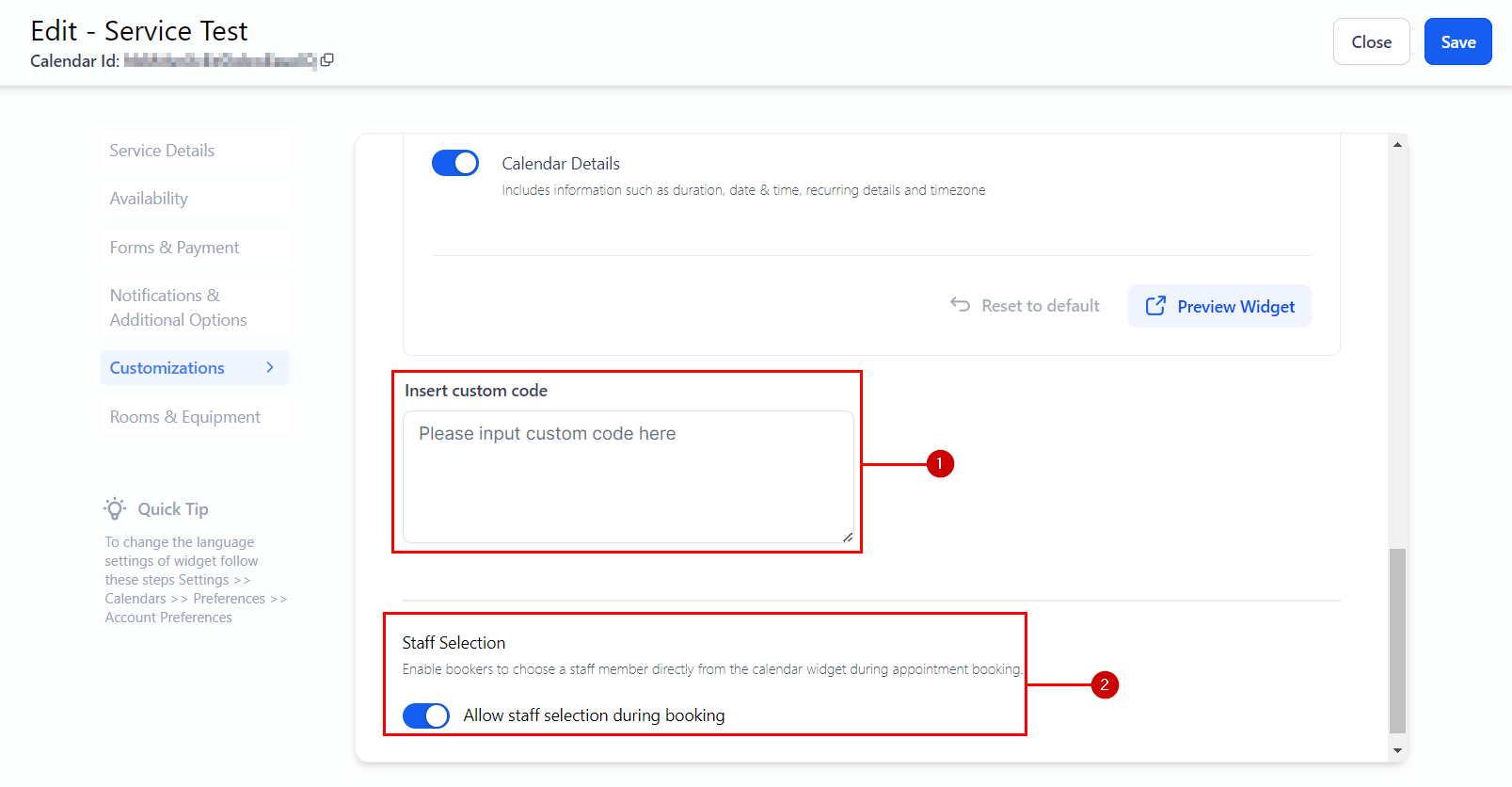Click the scrollbar up arrow
Screen dimensions: 1512x787
pos(1397,145)
